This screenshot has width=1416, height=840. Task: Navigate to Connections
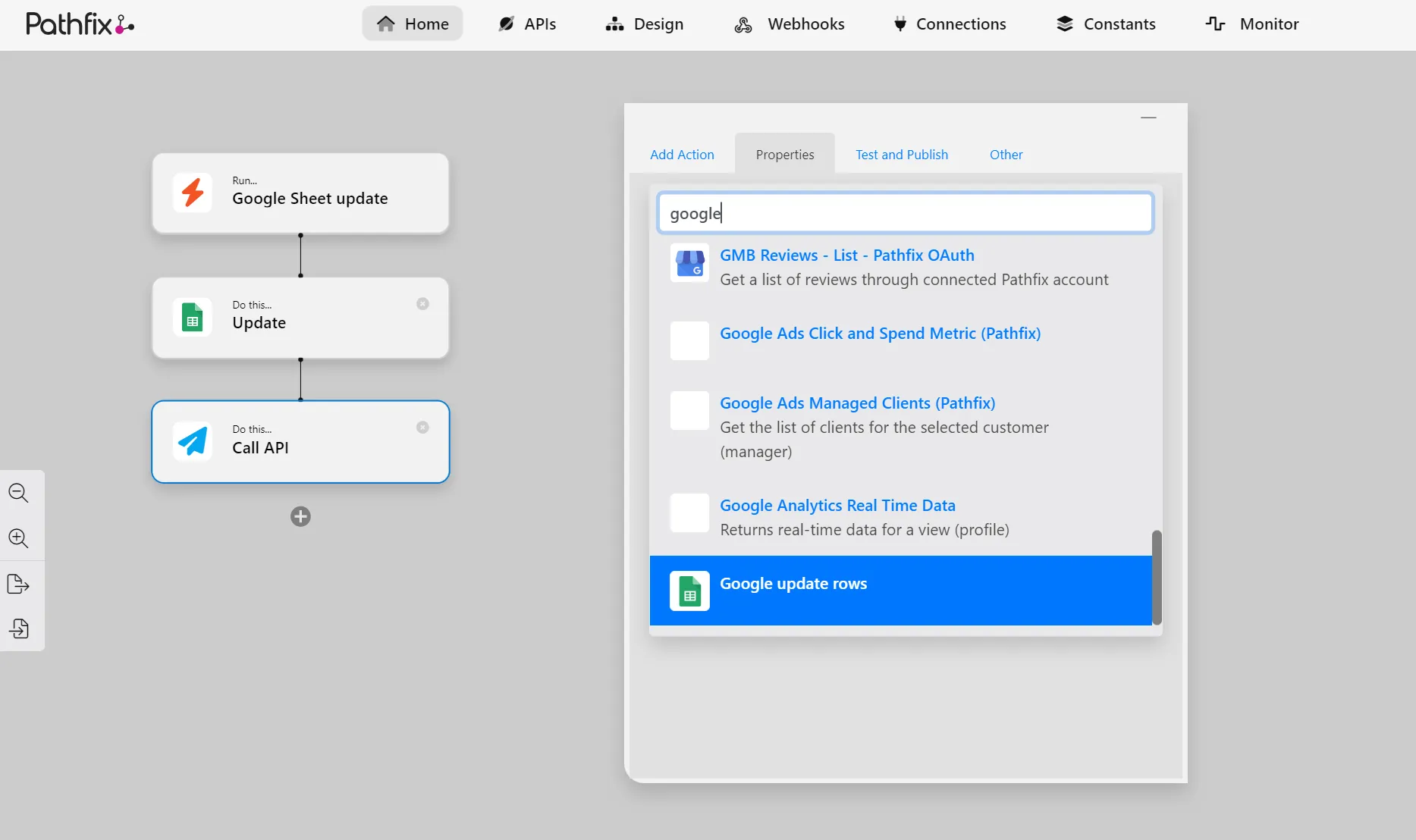(x=950, y=24)
